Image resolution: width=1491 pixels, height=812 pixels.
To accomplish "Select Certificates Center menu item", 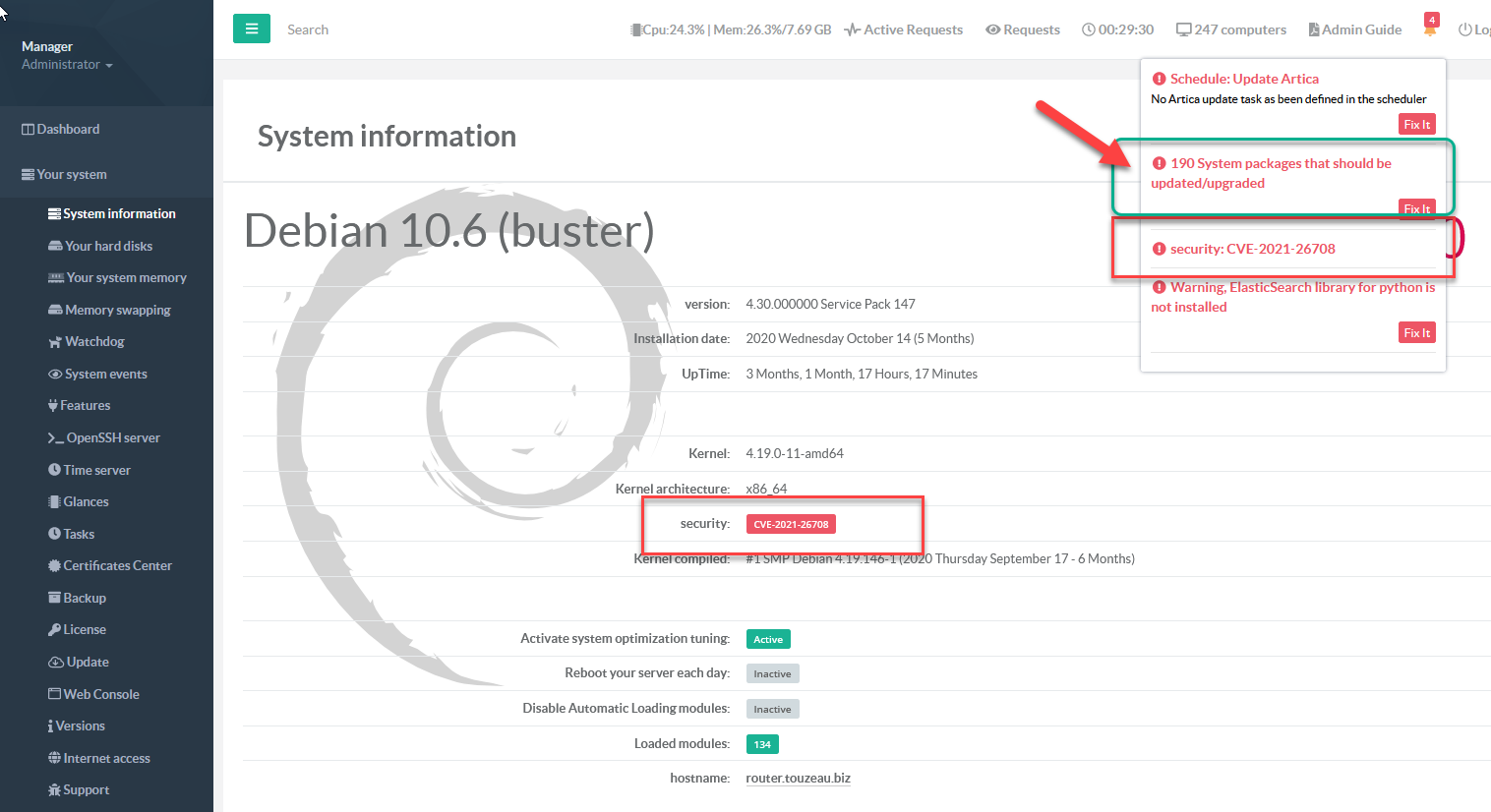I will 117,565.
